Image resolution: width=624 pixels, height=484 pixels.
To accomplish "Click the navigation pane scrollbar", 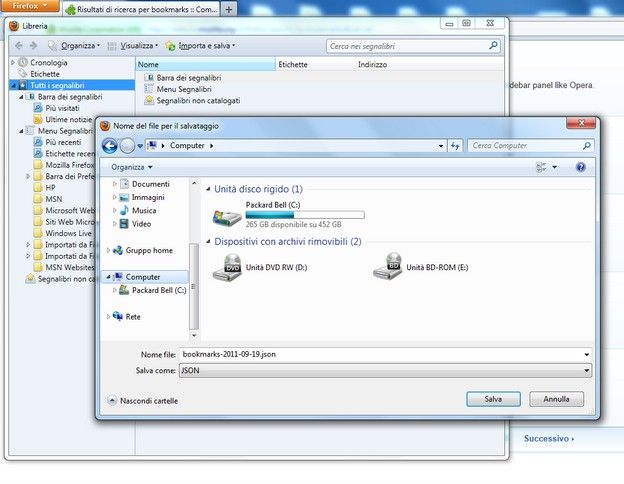I will tap(194, 287).
